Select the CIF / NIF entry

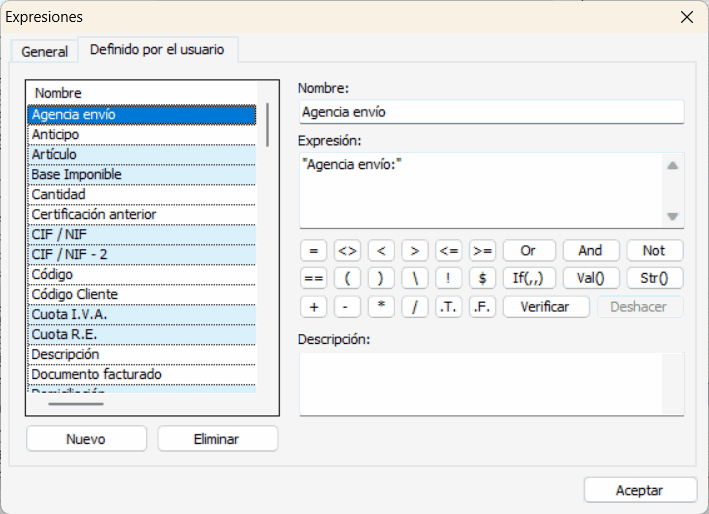coord(142,235)
